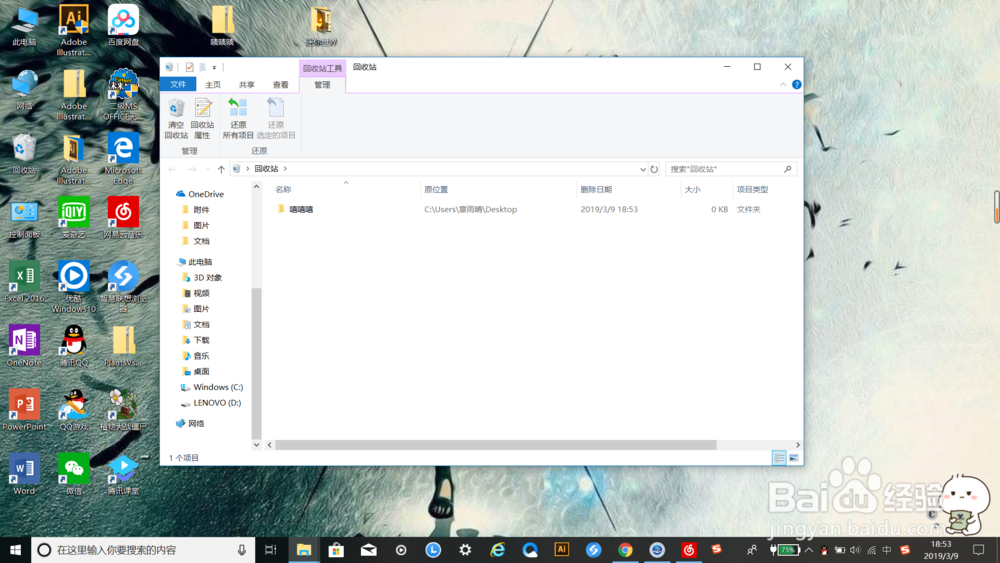Viewport: 1000px width, 563px height.
Task: Expand the breadcrumb chevron after 回收站
Action: [x=286, y=169]
